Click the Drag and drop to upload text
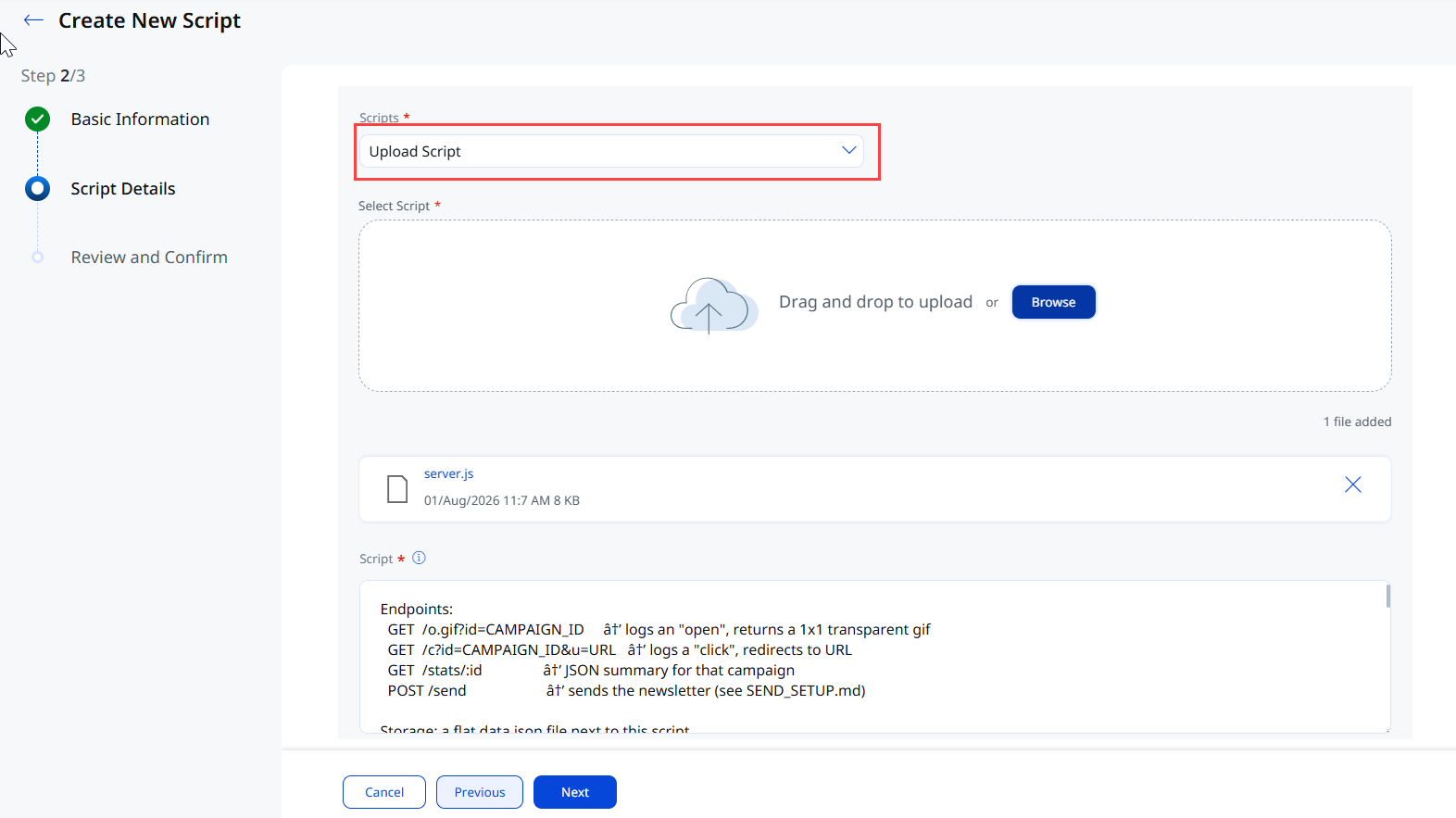 (x=875, y=302)
